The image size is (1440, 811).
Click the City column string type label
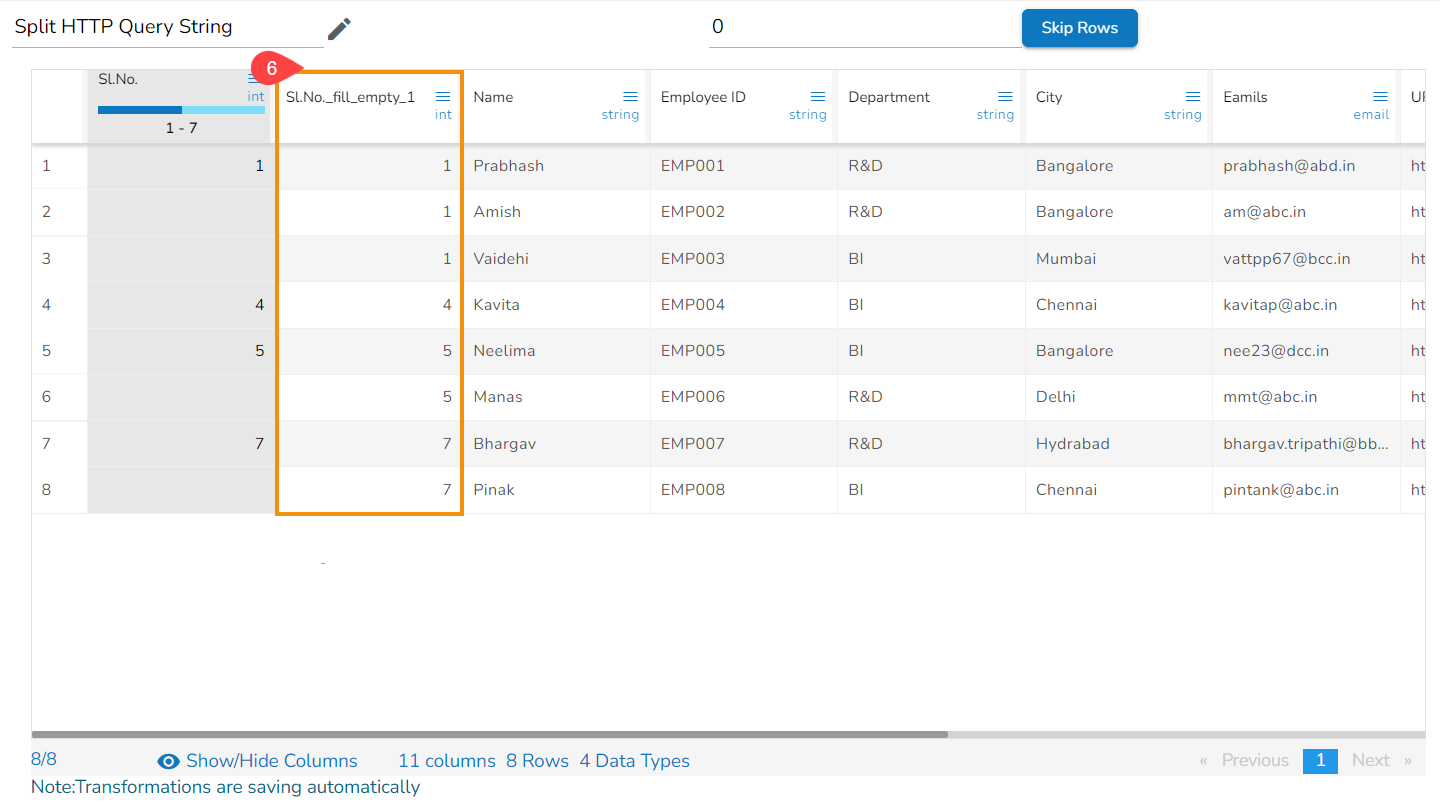coord(1182,115)
